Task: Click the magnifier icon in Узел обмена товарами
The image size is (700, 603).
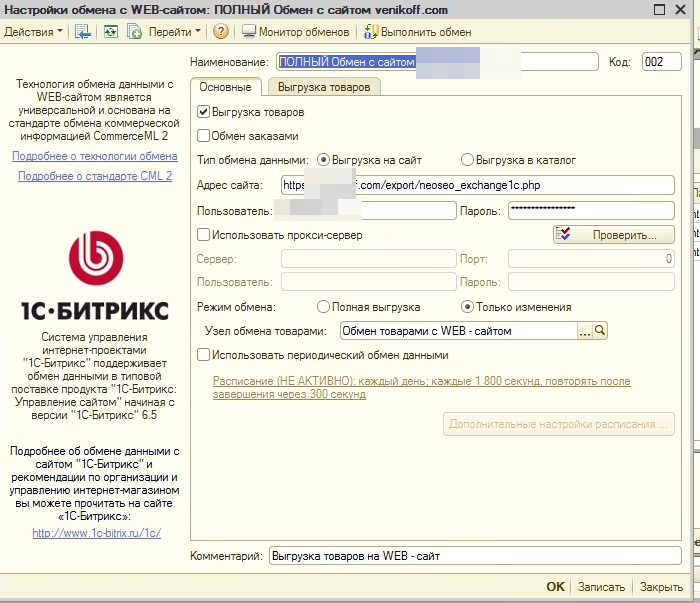Action: coord(600,331)
